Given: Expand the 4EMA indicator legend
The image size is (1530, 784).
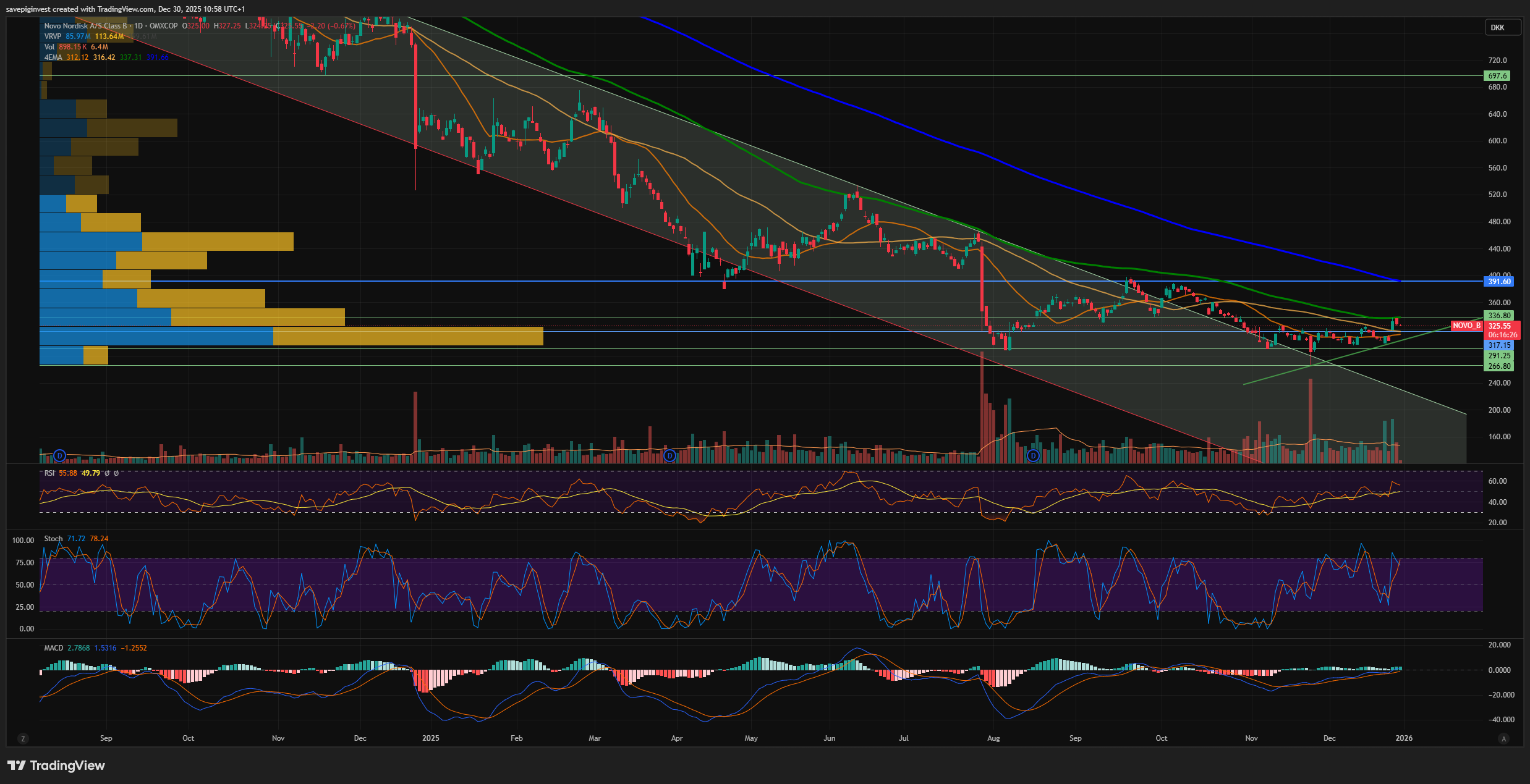Looking at the screenshot, I should coord(53,57).
